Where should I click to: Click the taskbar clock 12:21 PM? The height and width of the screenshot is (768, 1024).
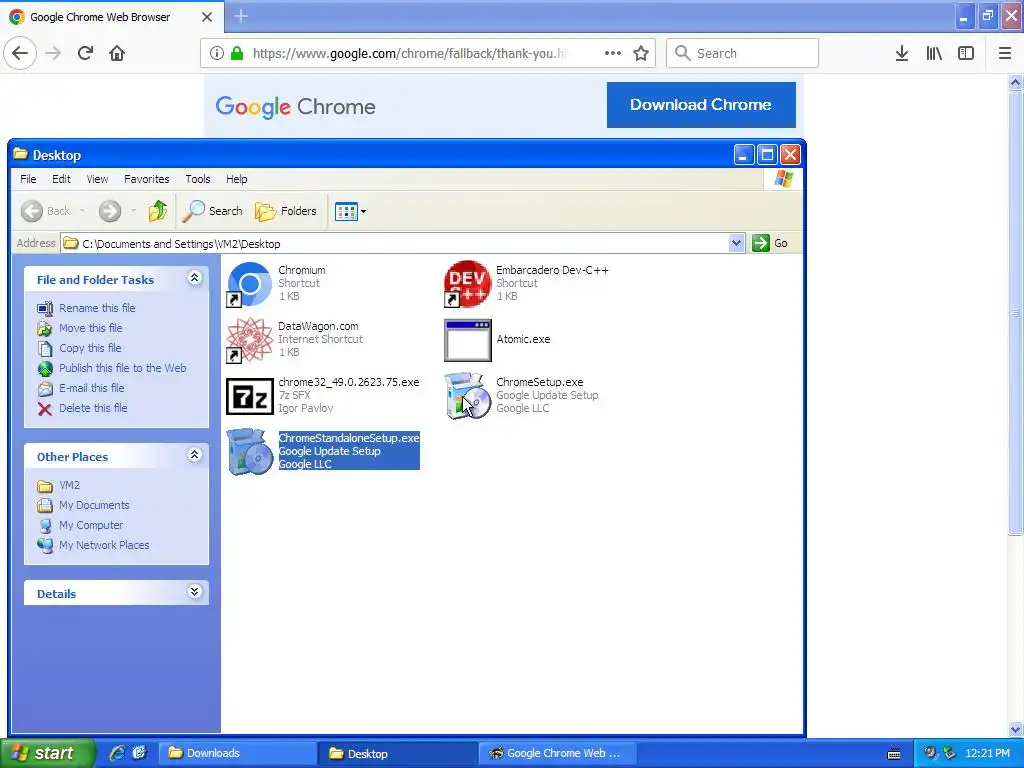pos(987,754)
